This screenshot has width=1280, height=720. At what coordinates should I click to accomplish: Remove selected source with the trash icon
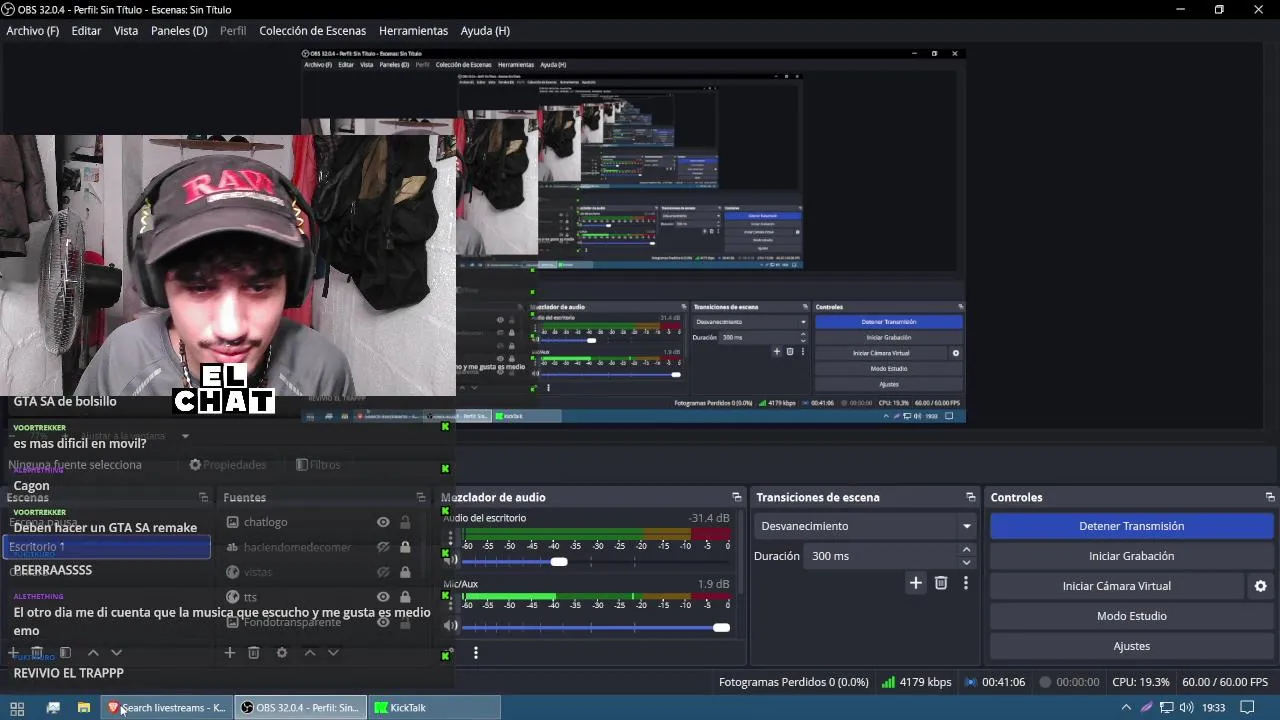click(254, 652)
